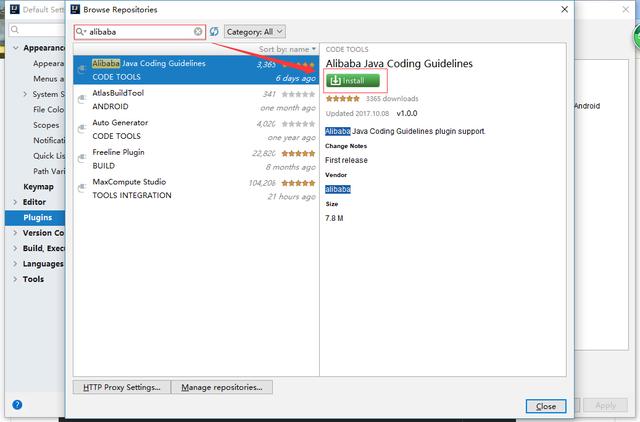Open Menus and Toolbars settings item
Image resolution: width=640 pixels, height=422 pixels.
[x=49, y=78]
